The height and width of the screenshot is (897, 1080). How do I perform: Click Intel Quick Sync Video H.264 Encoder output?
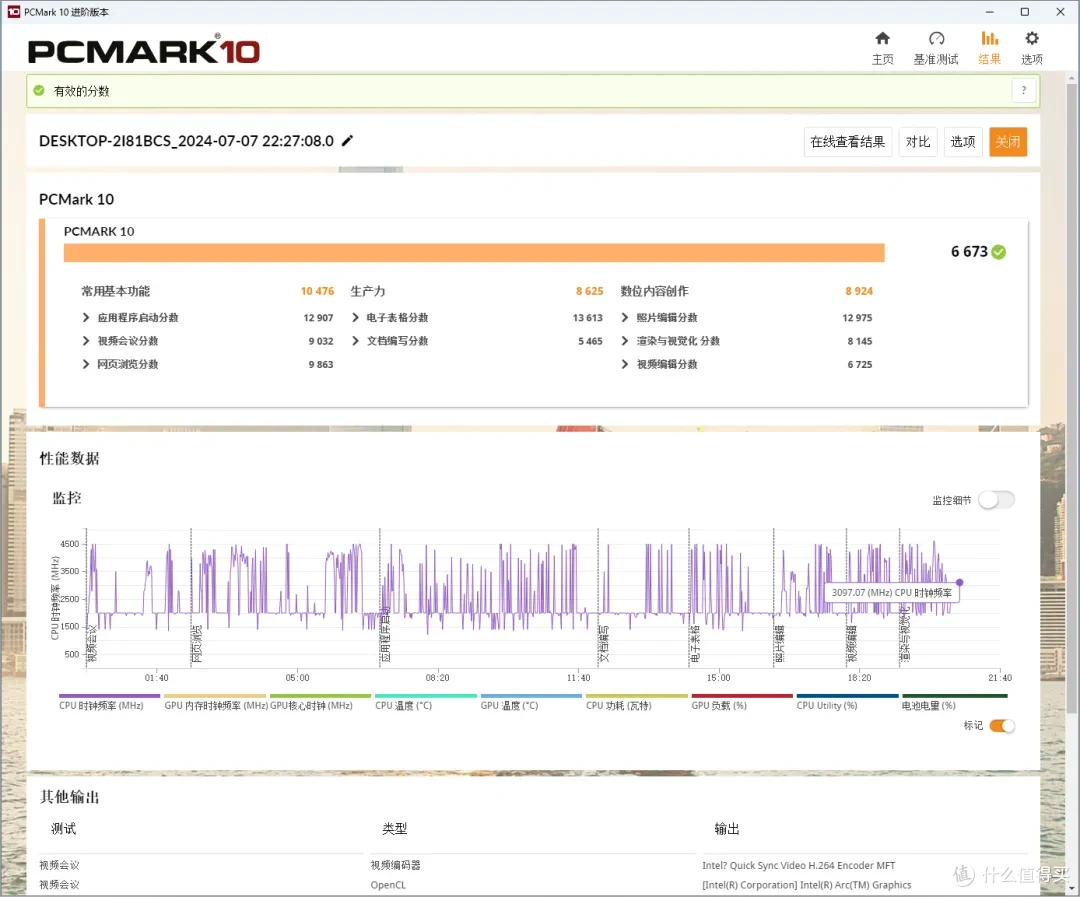click(x=798, y=865)
